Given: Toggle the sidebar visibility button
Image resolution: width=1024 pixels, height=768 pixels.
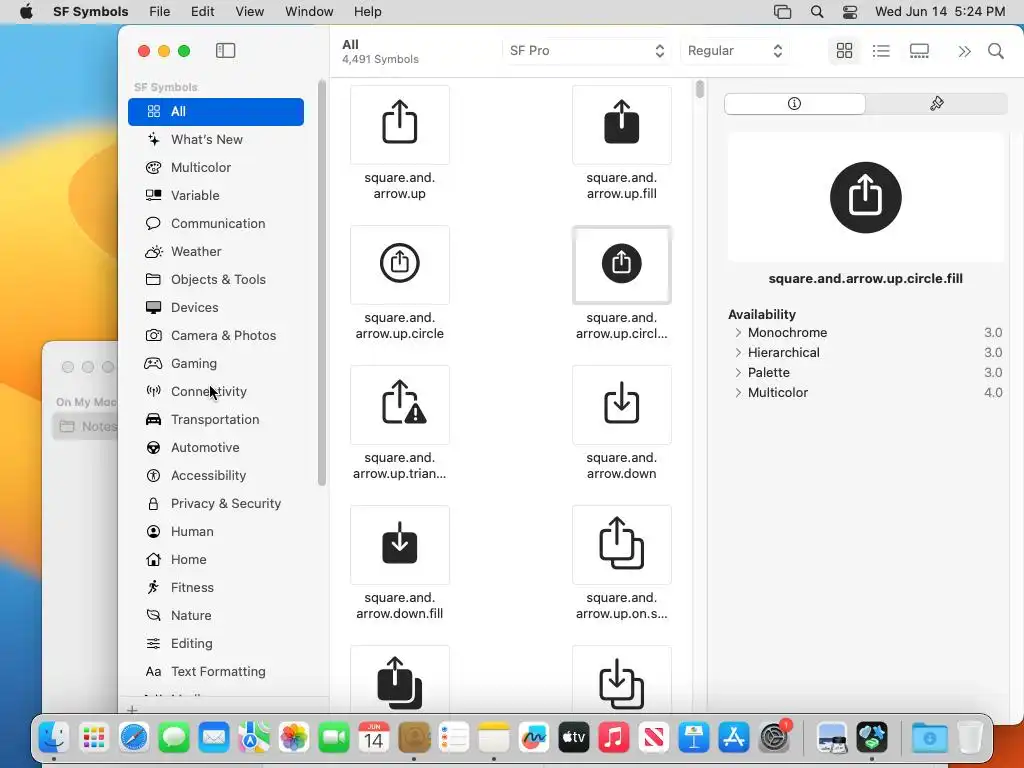Looking at the screenshot, I should coord(225,50).
